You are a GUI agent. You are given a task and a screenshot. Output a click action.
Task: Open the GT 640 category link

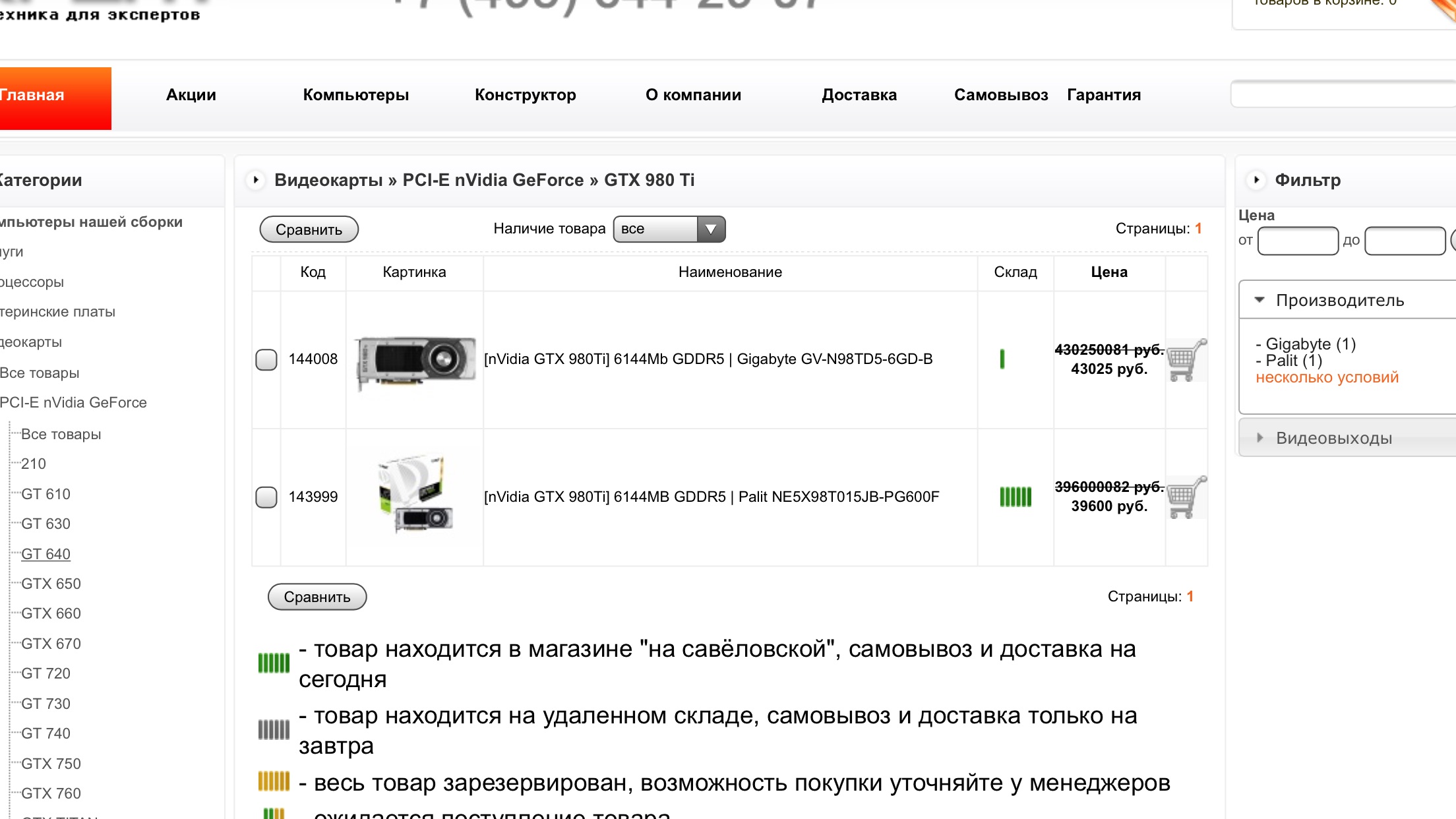[45, 554]
